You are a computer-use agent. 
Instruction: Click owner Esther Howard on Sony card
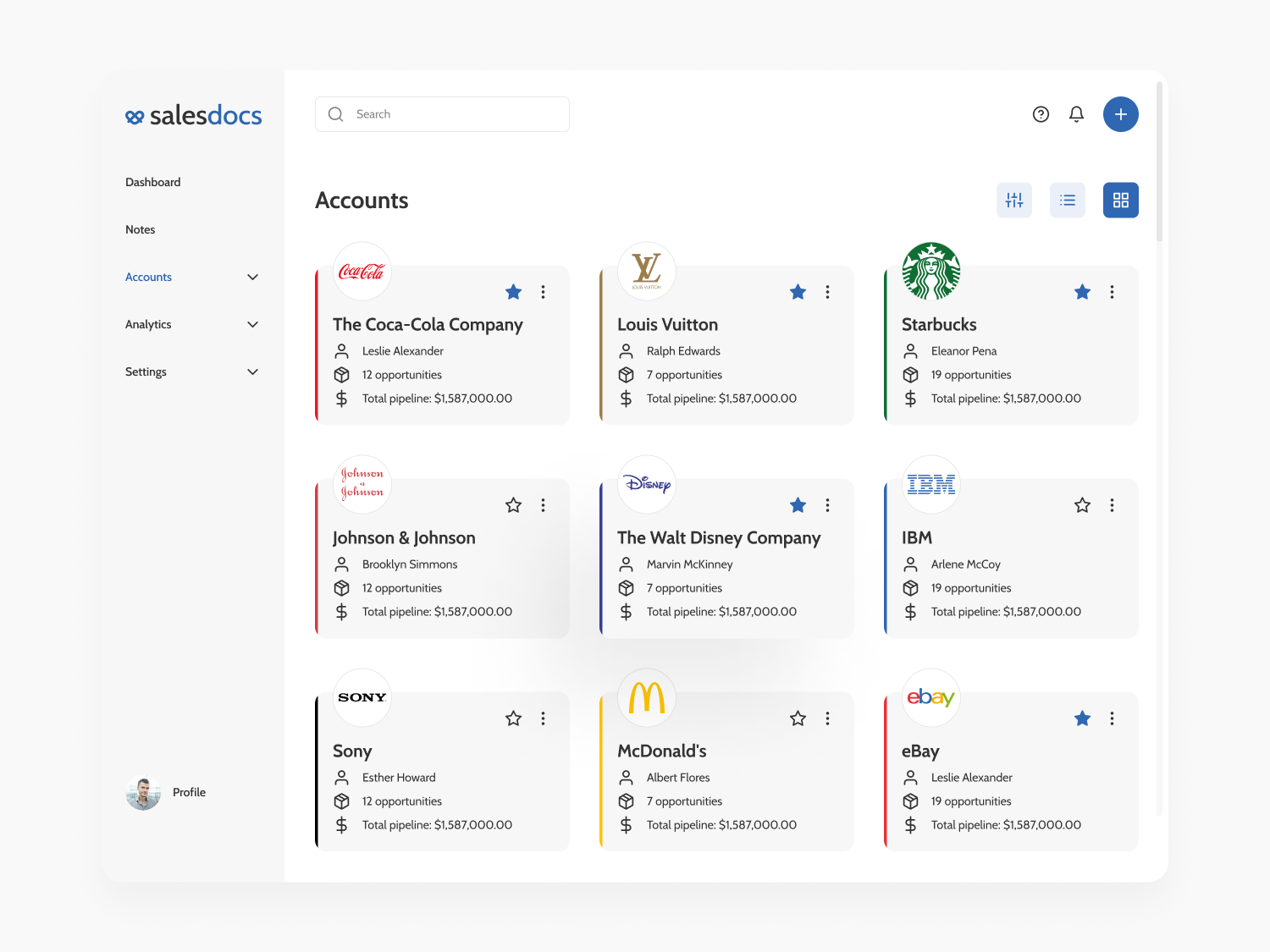399,778
